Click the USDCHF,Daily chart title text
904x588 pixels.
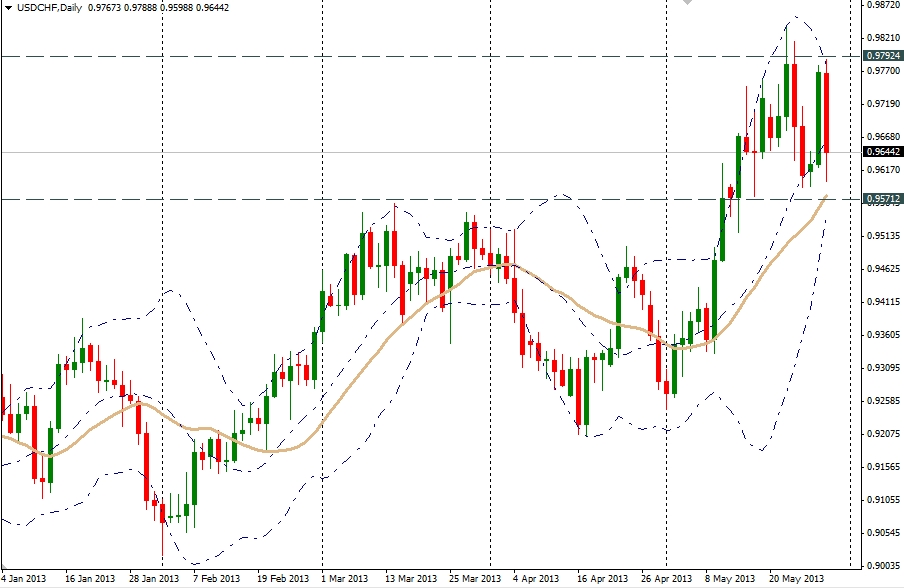(46, 8)
